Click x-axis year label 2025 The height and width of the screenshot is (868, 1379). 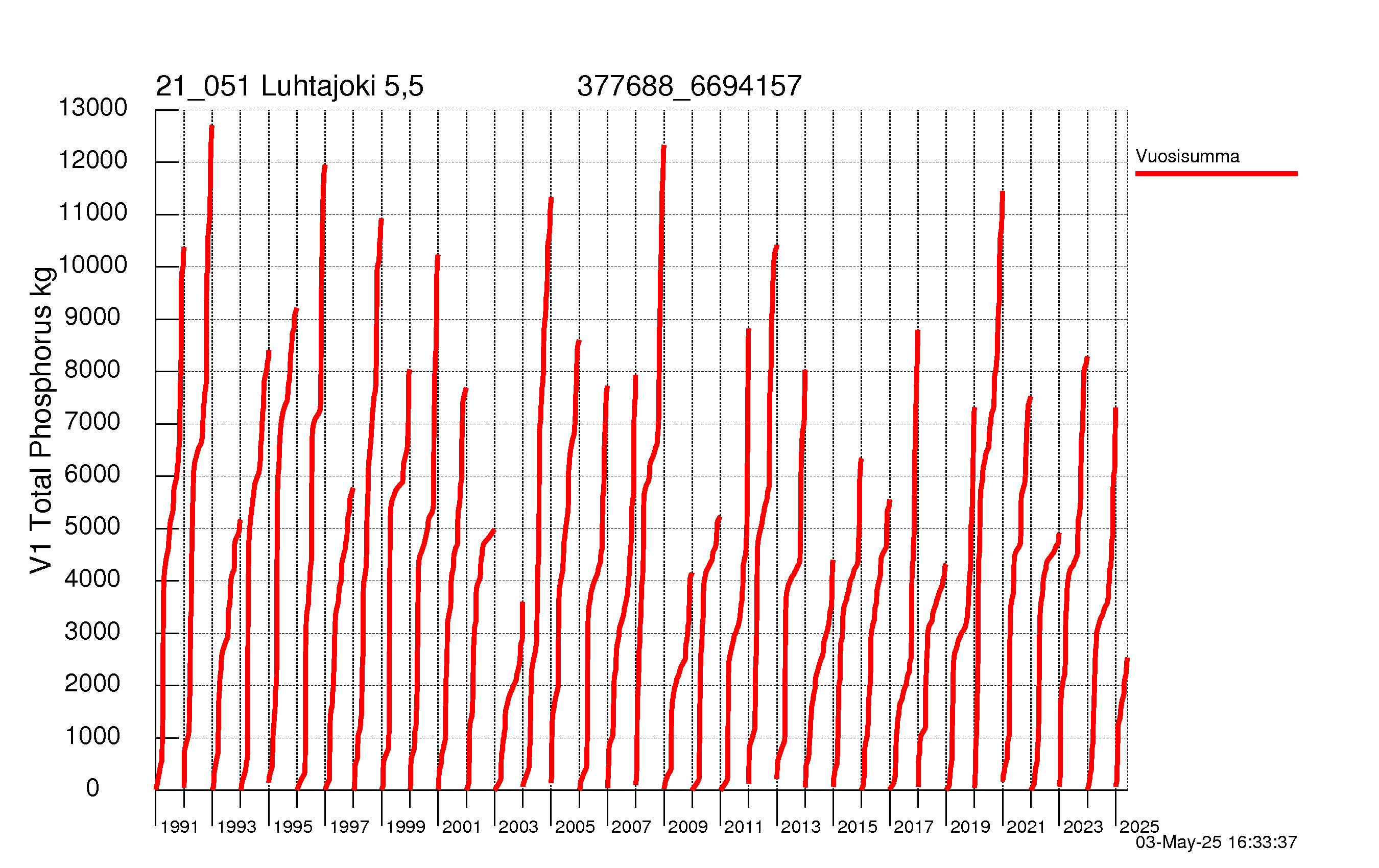[x=1139, y=827]
